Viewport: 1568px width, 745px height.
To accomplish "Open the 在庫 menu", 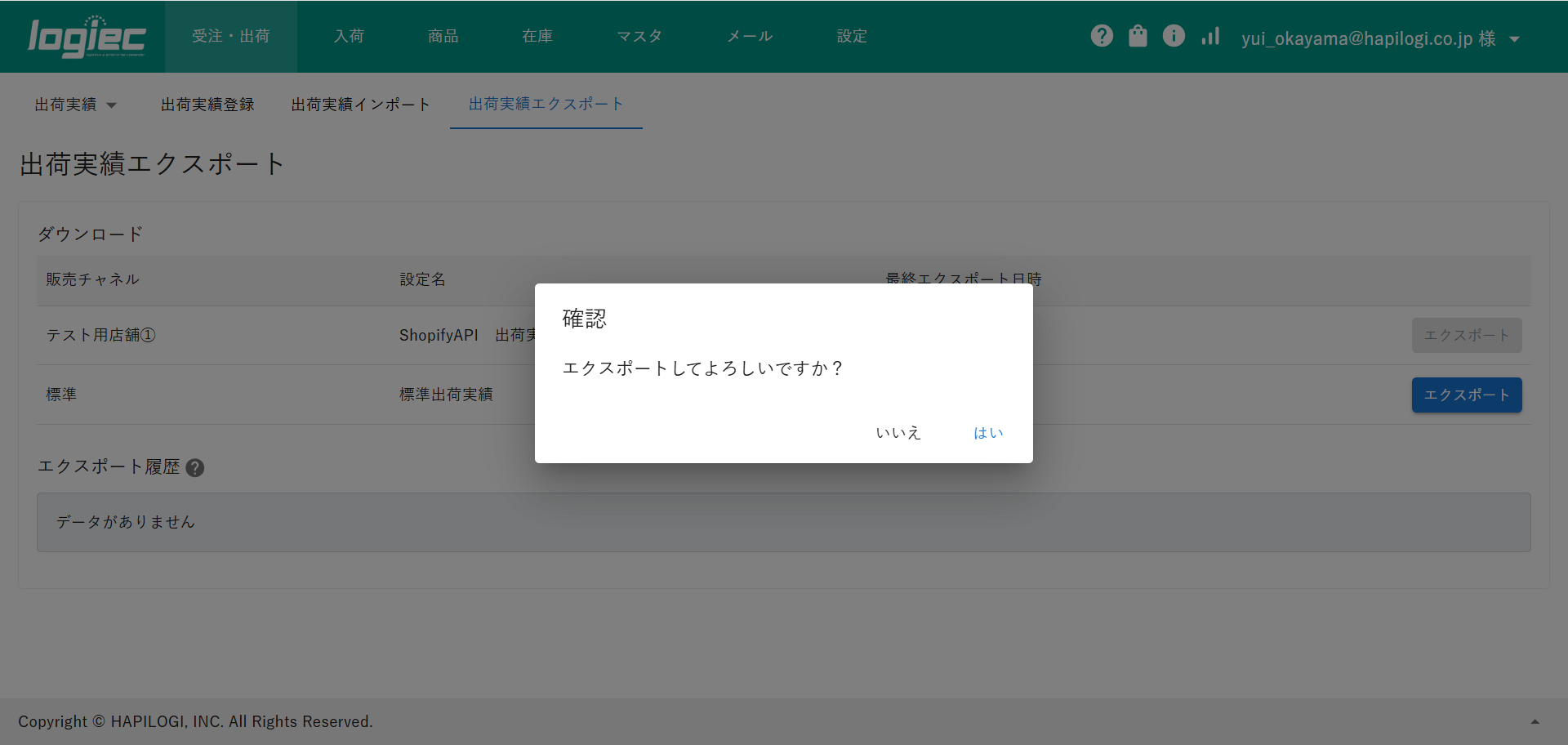I will click(537, 36).
